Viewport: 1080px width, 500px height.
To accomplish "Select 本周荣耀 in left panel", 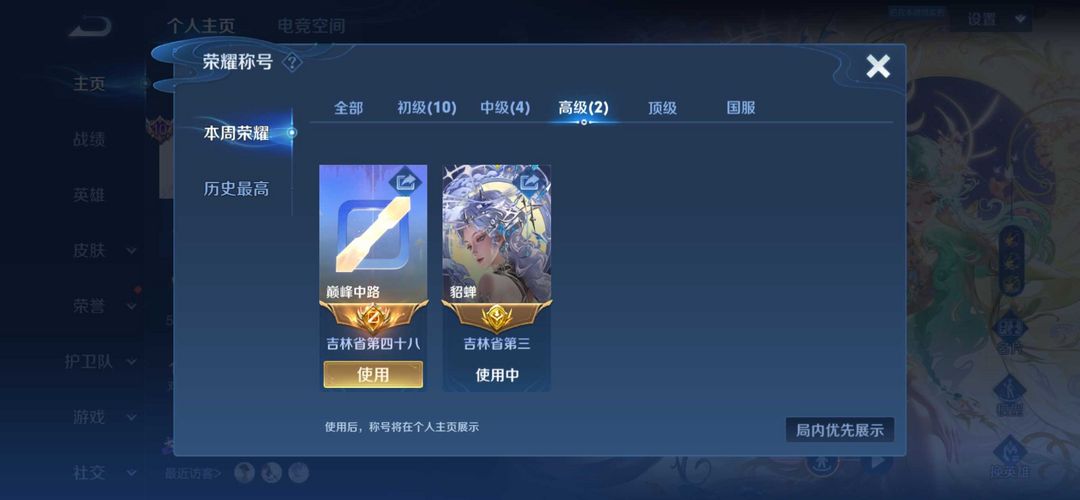I will pos(236,134).
